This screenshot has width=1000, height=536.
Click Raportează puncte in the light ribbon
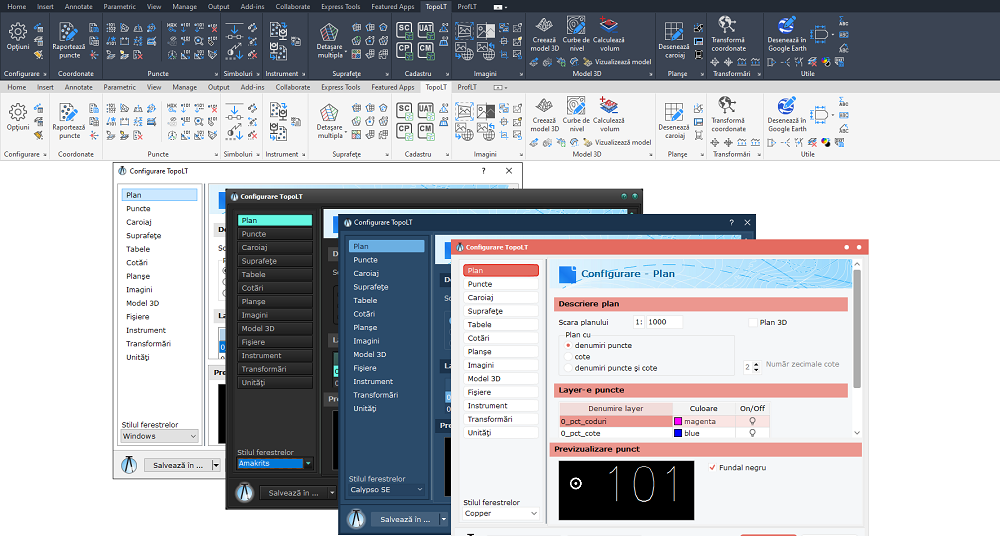[x=69, y=121]
